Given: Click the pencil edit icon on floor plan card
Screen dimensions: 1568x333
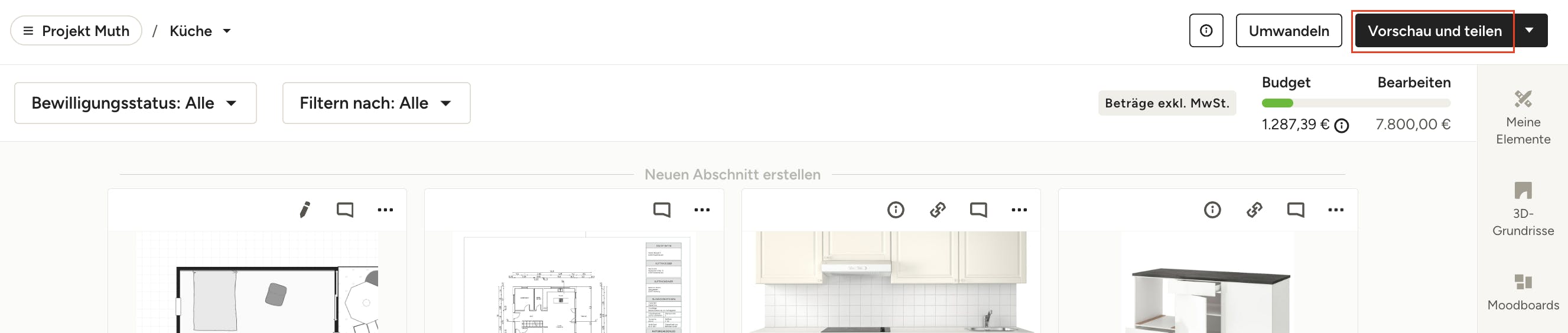Looking at the screenshot, I should click(x=304, y=210).
